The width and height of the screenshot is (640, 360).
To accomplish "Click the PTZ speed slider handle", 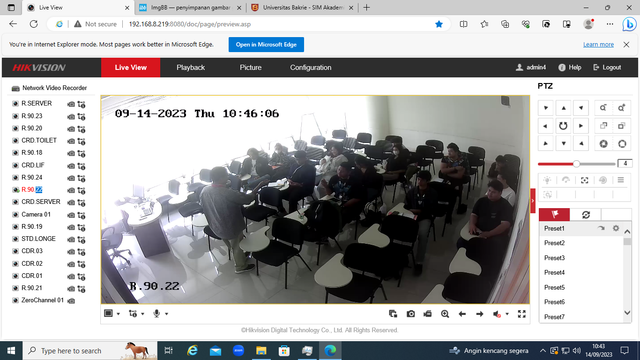I will [576, 164].
